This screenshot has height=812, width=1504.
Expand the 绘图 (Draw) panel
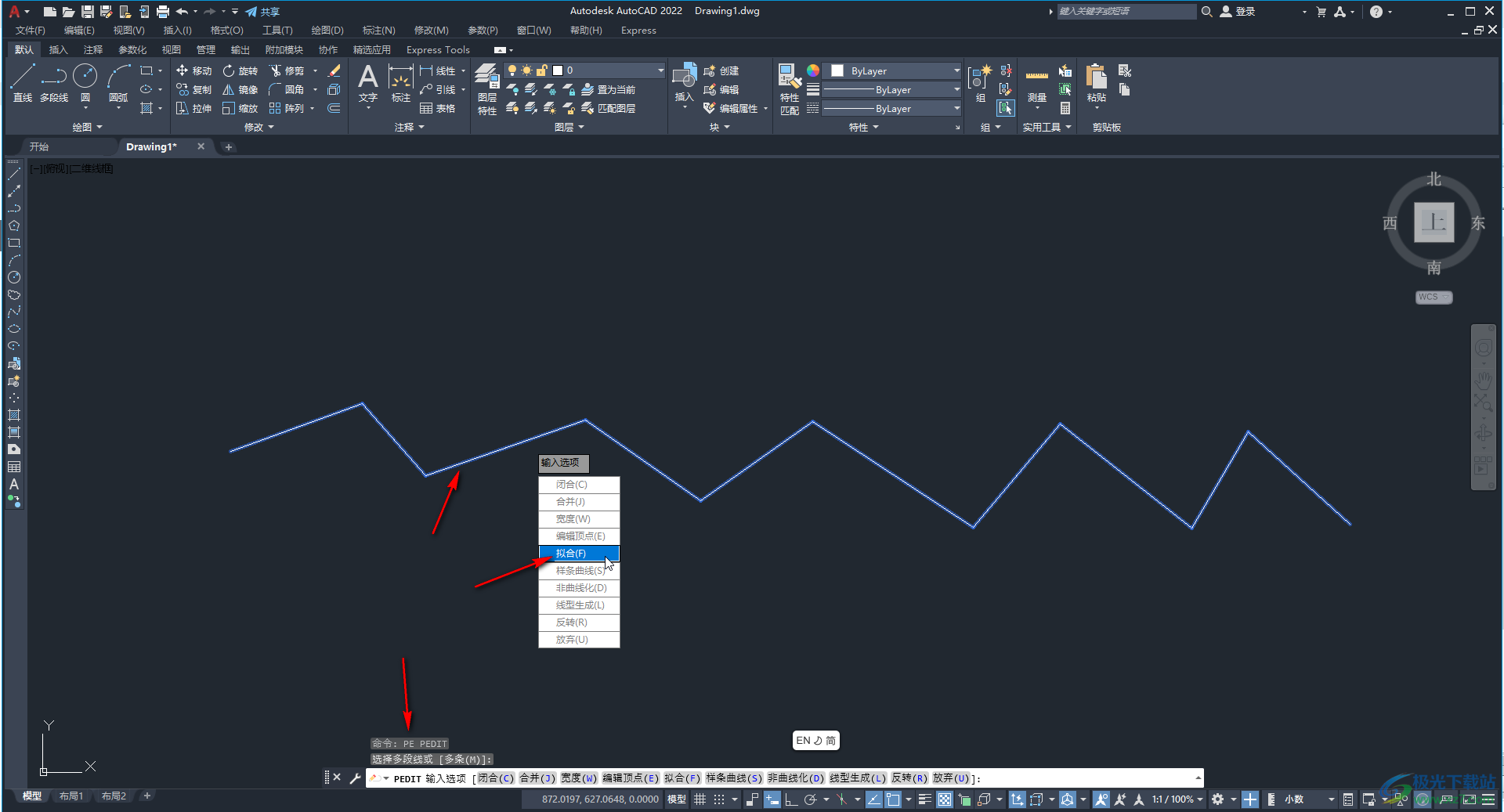pos(87,127)
